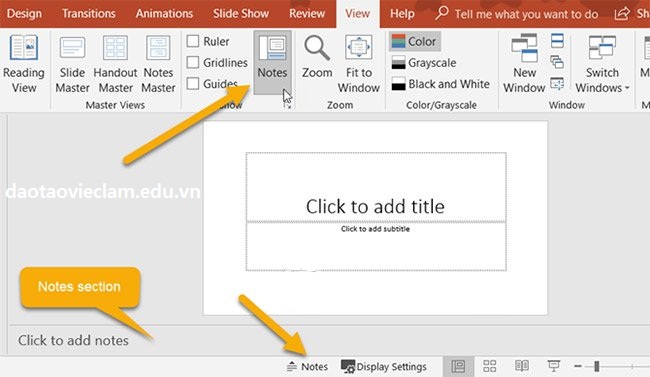The height and width of the screenshot is (377, 650).
Task: Select the View tab
Action: coord(357,14)
